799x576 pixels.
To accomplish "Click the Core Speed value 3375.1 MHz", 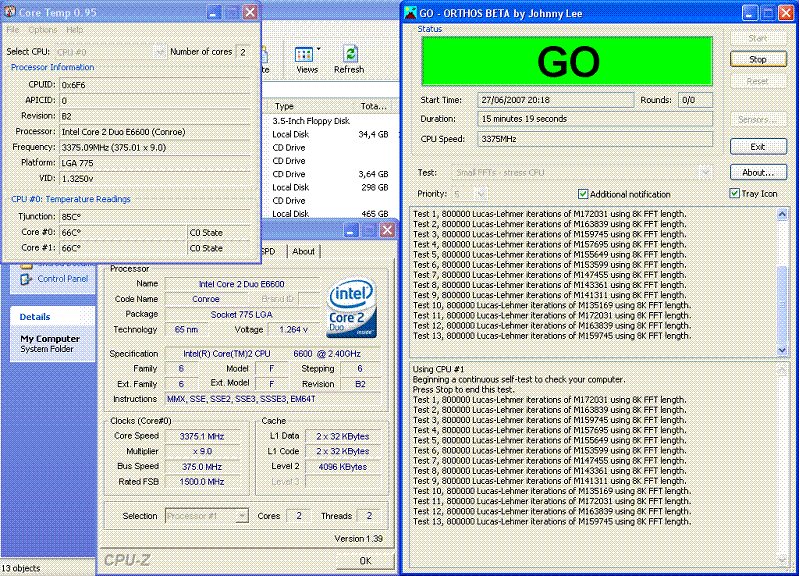I will click(x=202, y=436).
